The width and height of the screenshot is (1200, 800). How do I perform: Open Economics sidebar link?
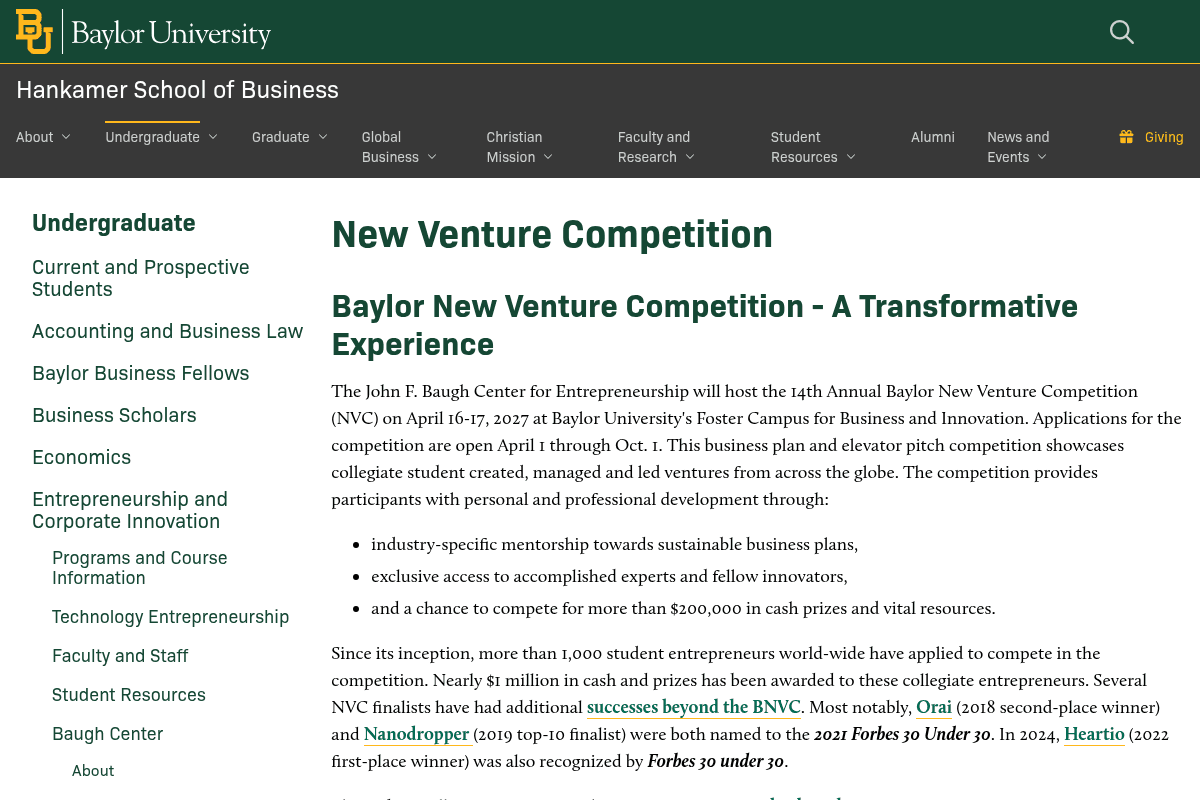82,457
